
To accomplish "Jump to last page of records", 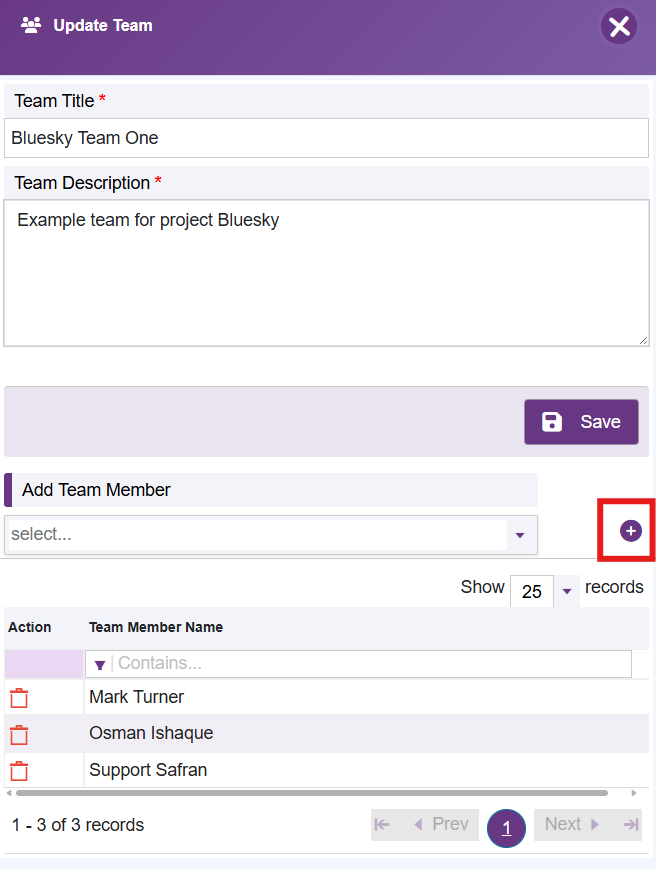I will pyautogui.click(x=631, y=825).
